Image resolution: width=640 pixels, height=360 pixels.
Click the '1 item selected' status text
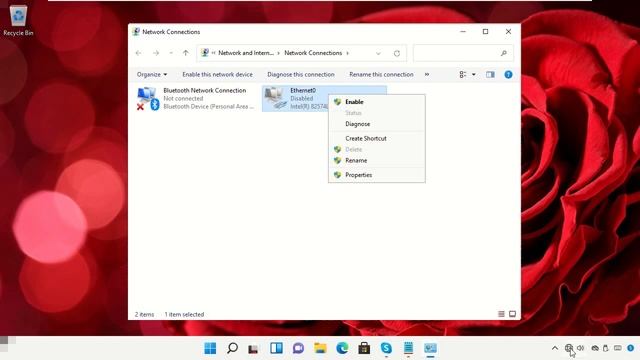[184, 314]
